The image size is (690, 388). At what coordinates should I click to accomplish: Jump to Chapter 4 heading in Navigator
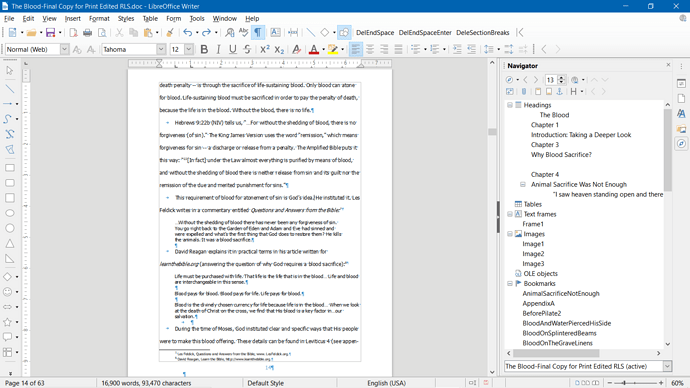pyautogui.click(x=545, y=175)
